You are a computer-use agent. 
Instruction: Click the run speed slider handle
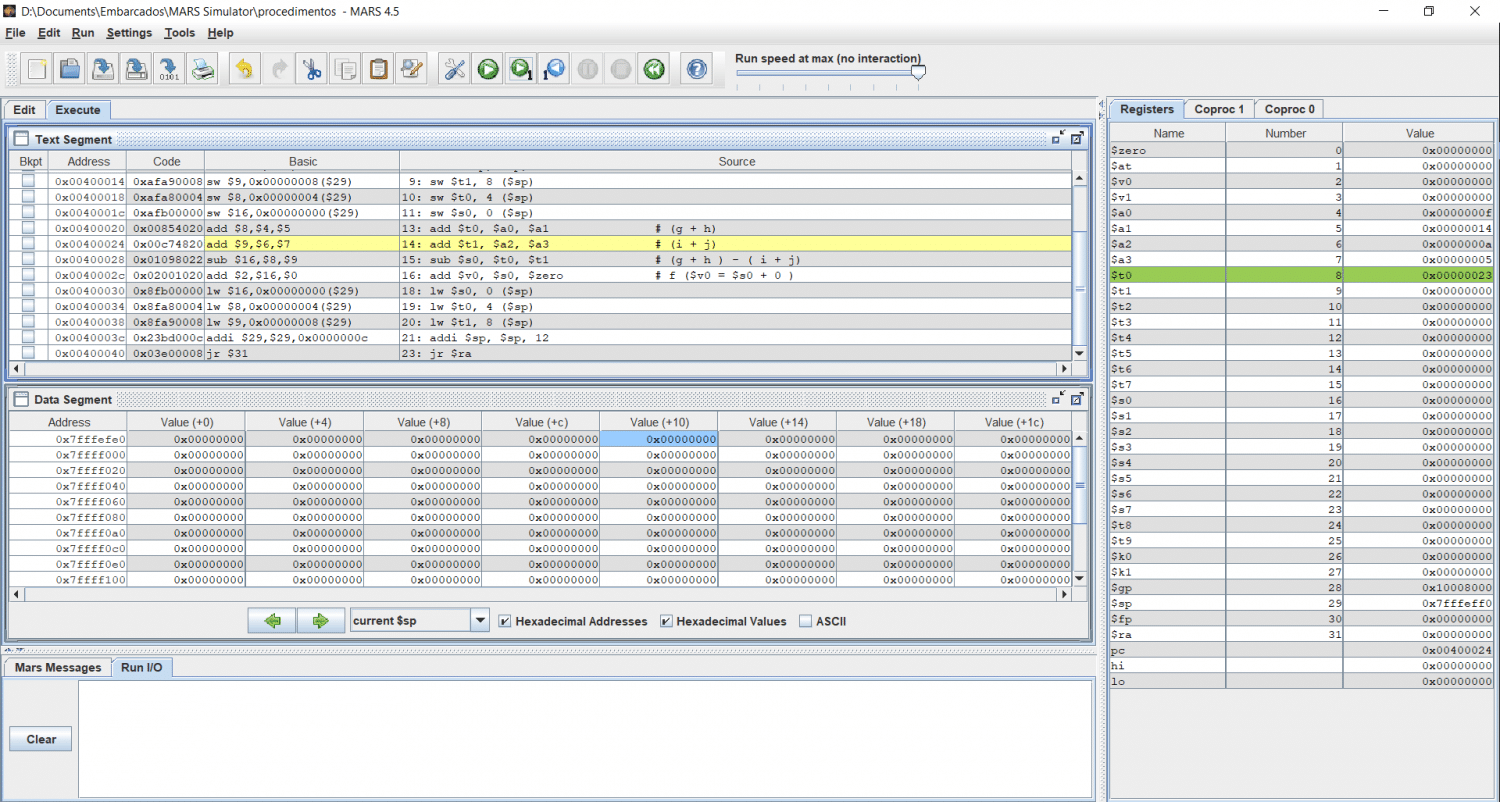coord(918,72)
